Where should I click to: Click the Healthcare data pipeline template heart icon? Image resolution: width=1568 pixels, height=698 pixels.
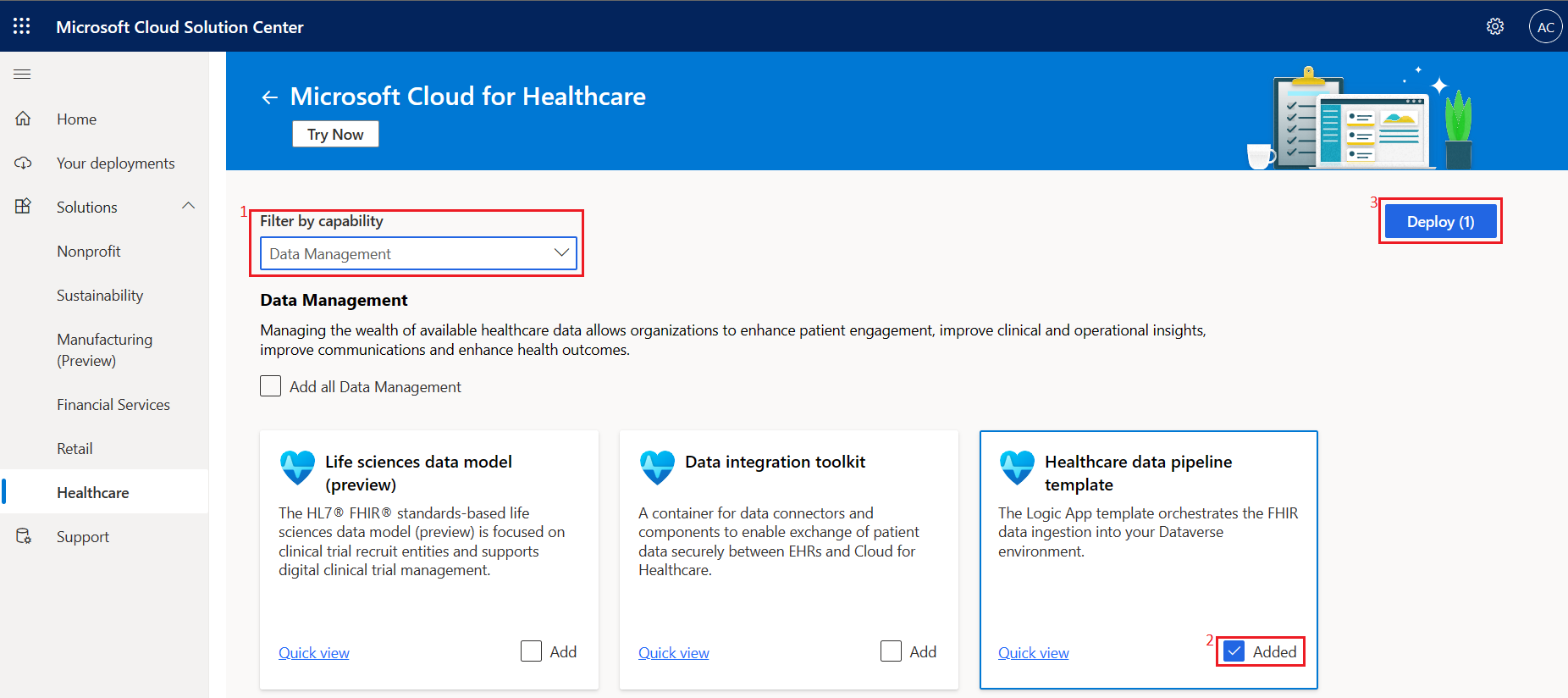tap(1017, 467)
